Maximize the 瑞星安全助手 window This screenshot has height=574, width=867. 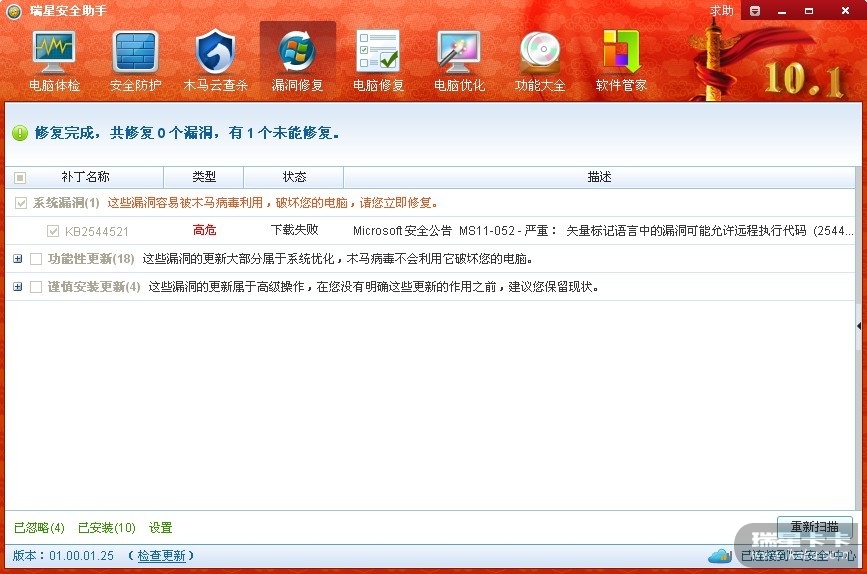(809, 11)
